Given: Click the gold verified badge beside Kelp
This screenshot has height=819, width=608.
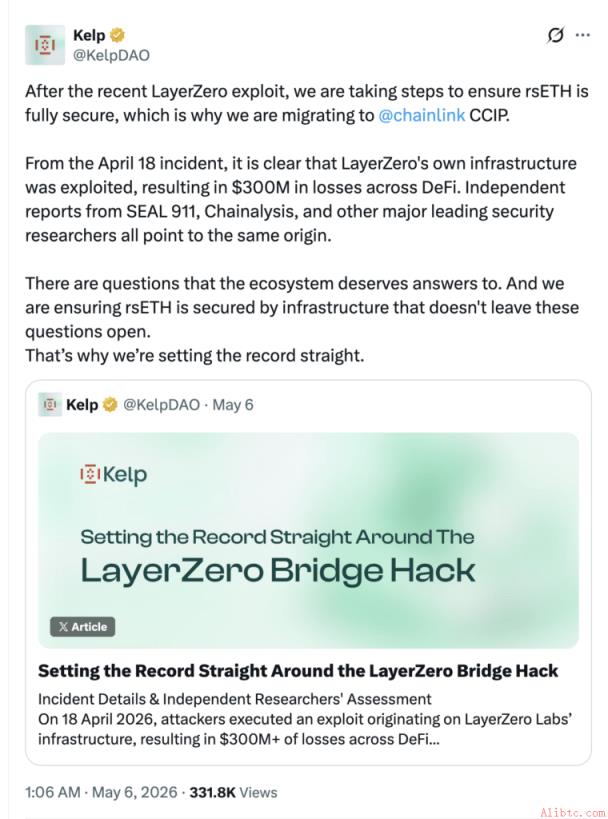Looking at the screenshot, I should tap(117, 36).
